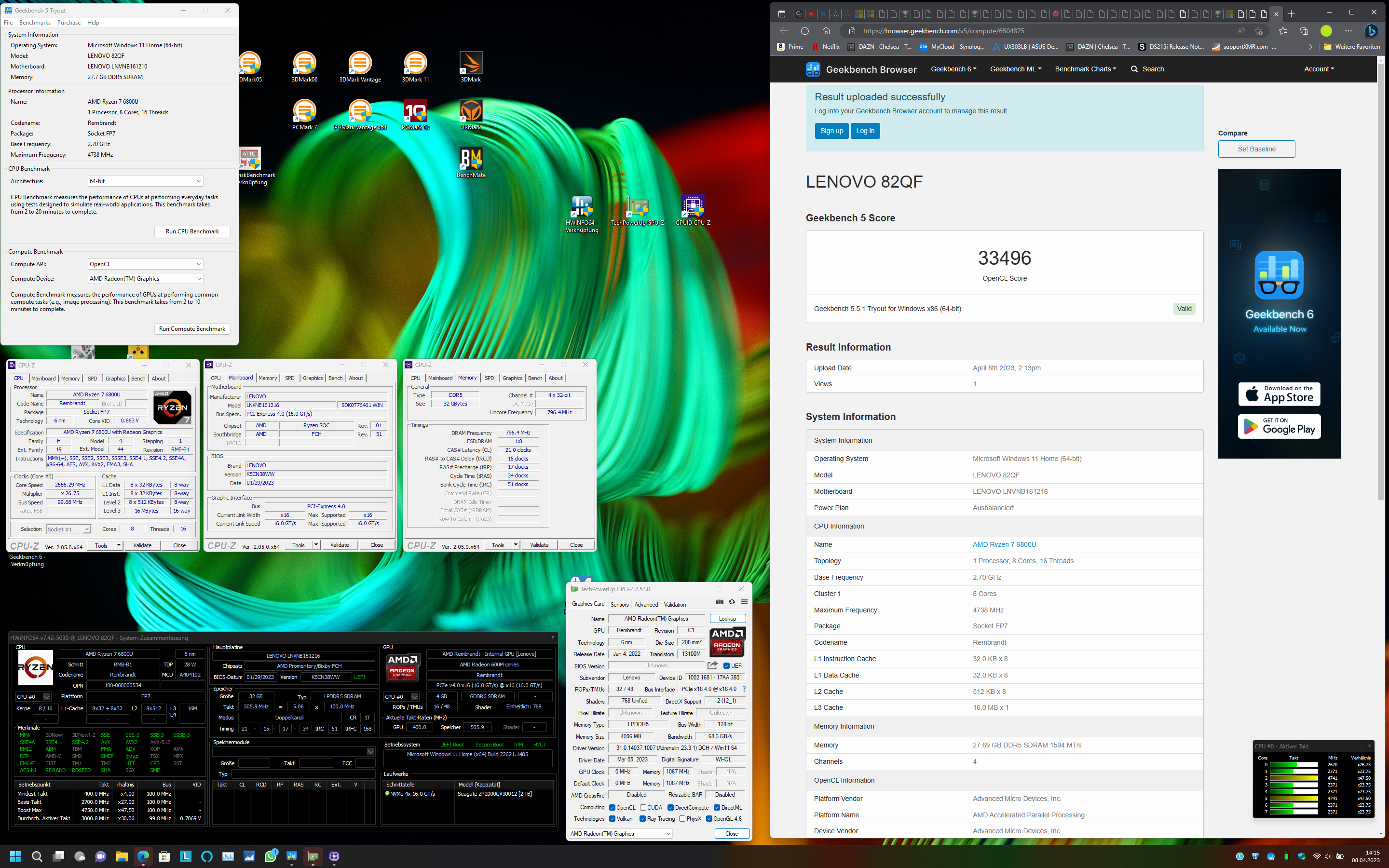Open the Edge collections icon

(x=1304, y=31)
